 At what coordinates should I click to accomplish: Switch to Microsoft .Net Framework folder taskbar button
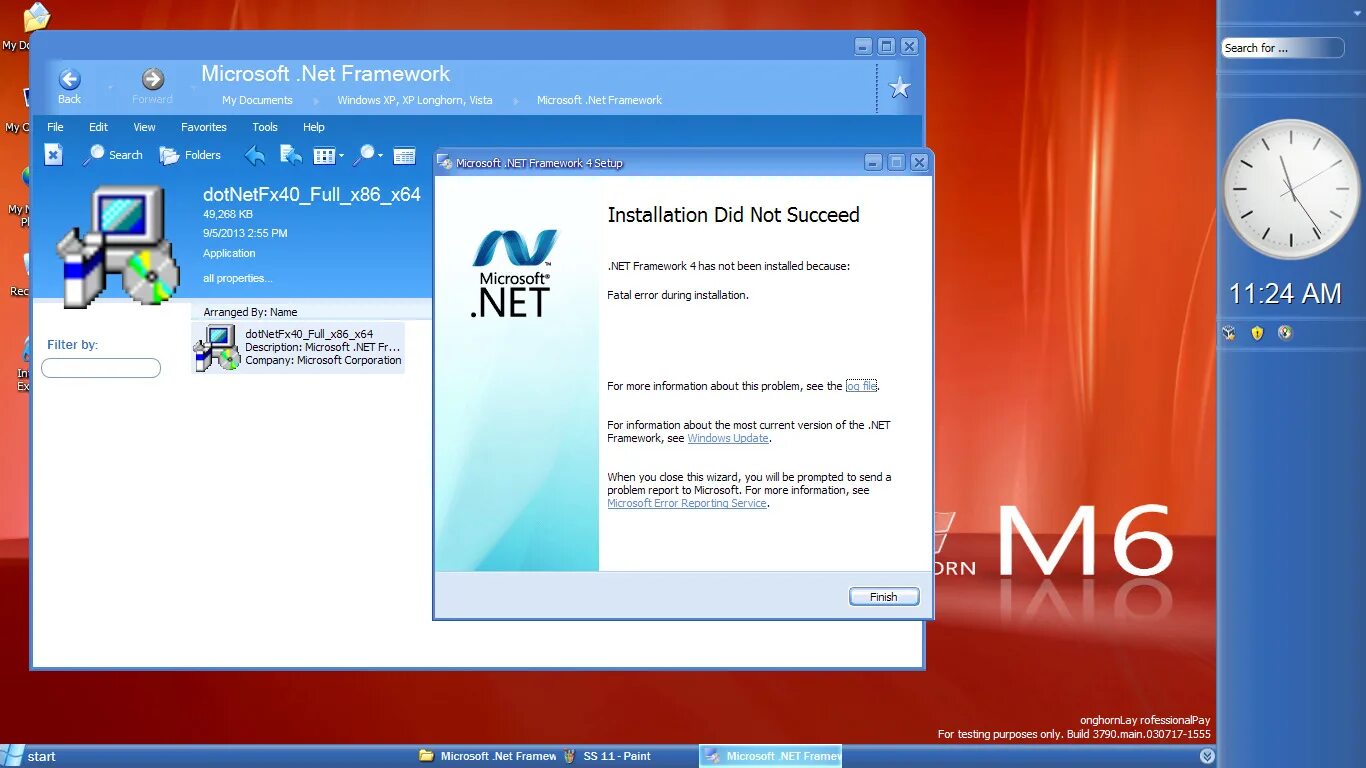click(488, 756)
